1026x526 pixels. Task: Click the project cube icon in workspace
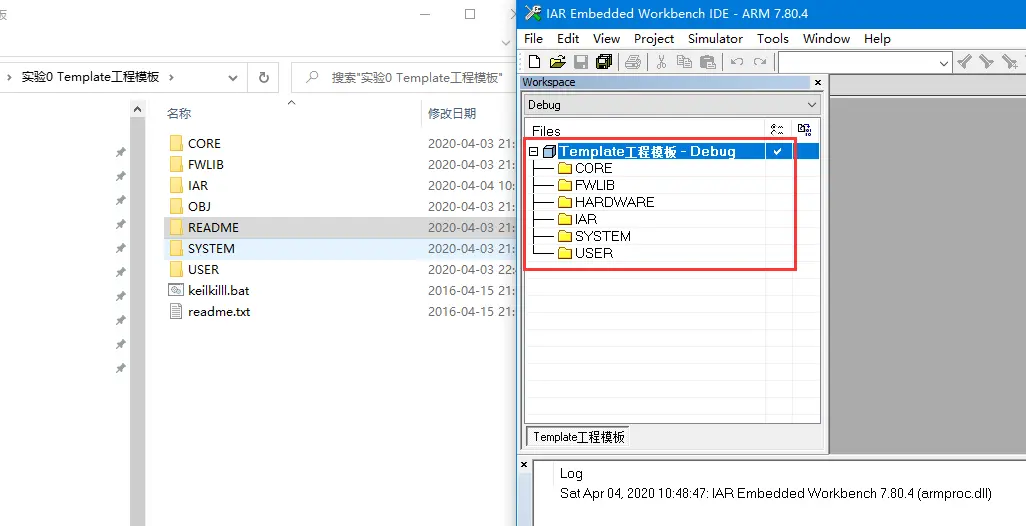(550, 152)
